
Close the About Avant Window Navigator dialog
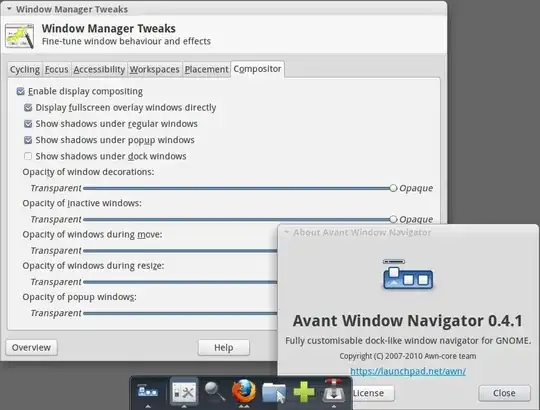point(504,393)
